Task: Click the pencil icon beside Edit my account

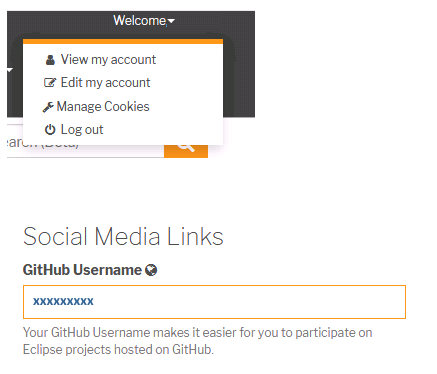Action: tap(50, 82)
